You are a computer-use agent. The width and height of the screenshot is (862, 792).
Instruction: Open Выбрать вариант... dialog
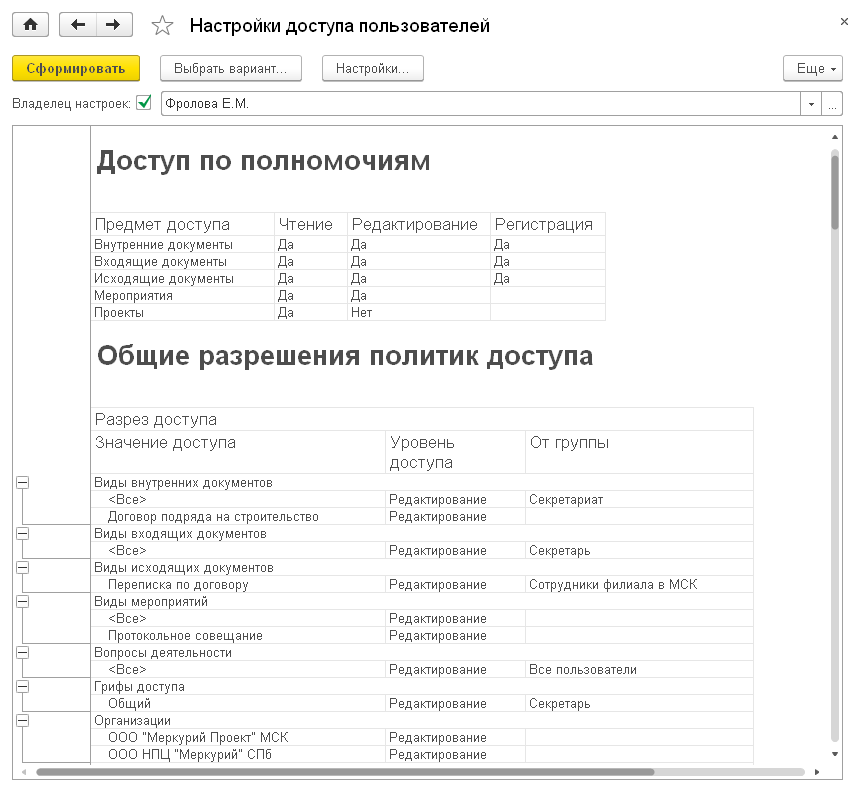[x=231, y=69]
